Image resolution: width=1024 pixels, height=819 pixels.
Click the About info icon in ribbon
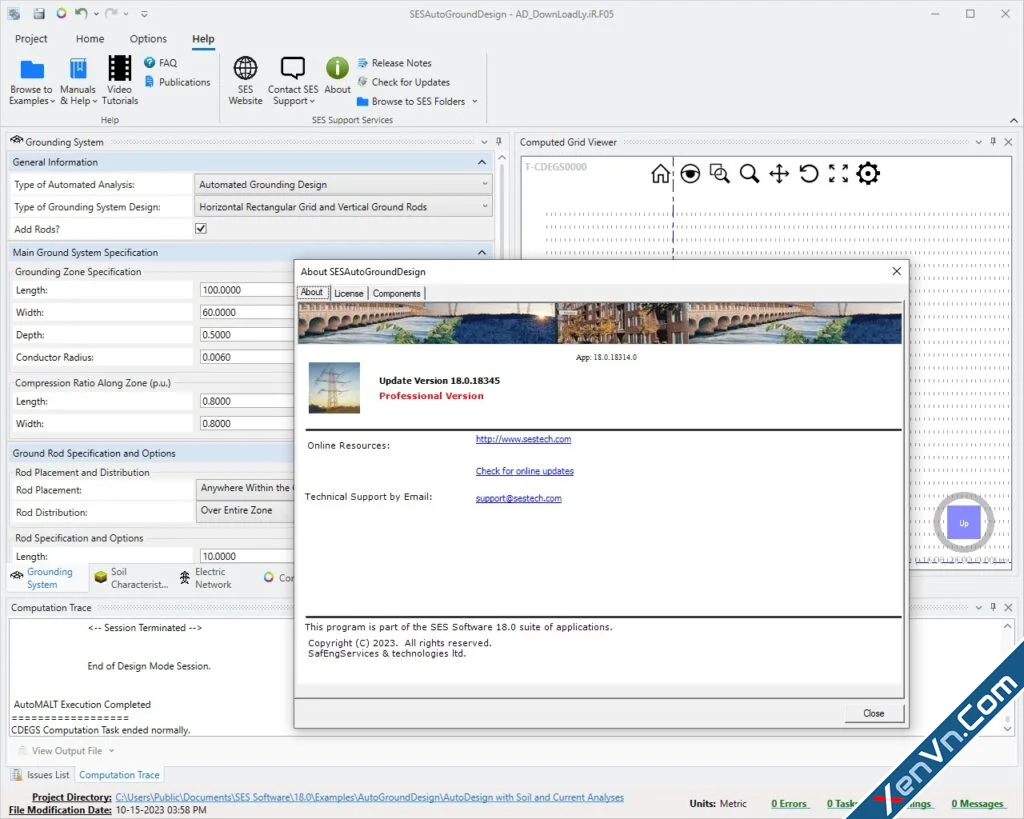337,68
